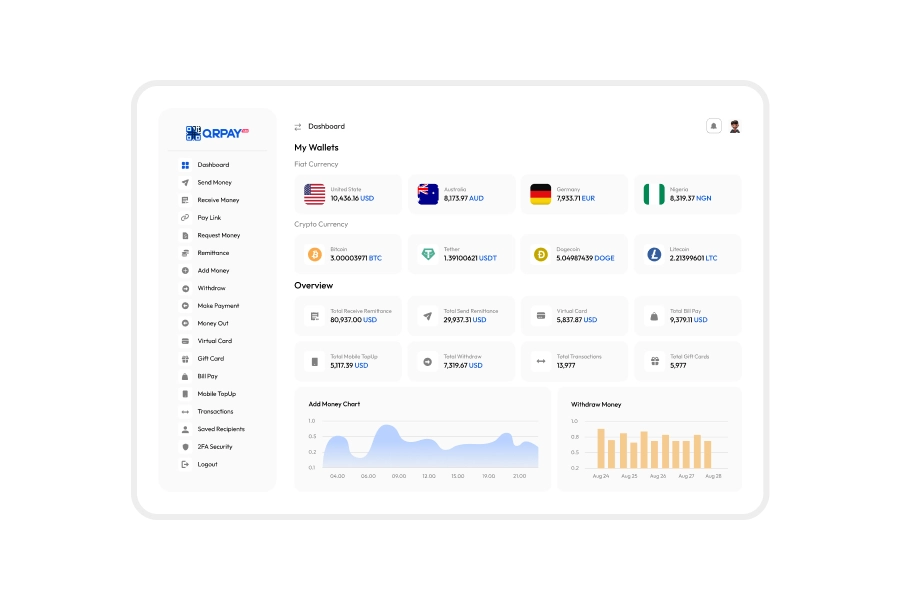
Task: Click the Add Money Chart area graph
Action: 430,450
